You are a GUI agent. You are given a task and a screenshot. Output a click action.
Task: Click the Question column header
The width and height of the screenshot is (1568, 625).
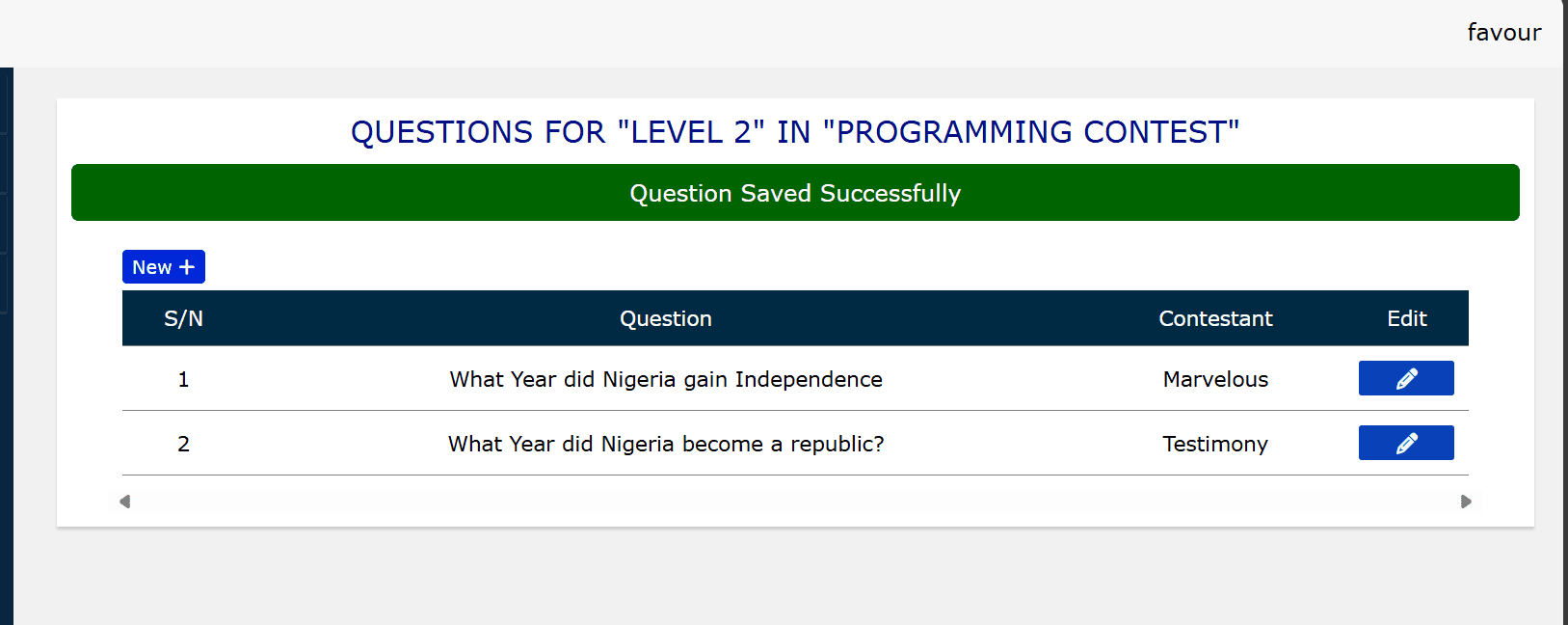click(665, 318)
